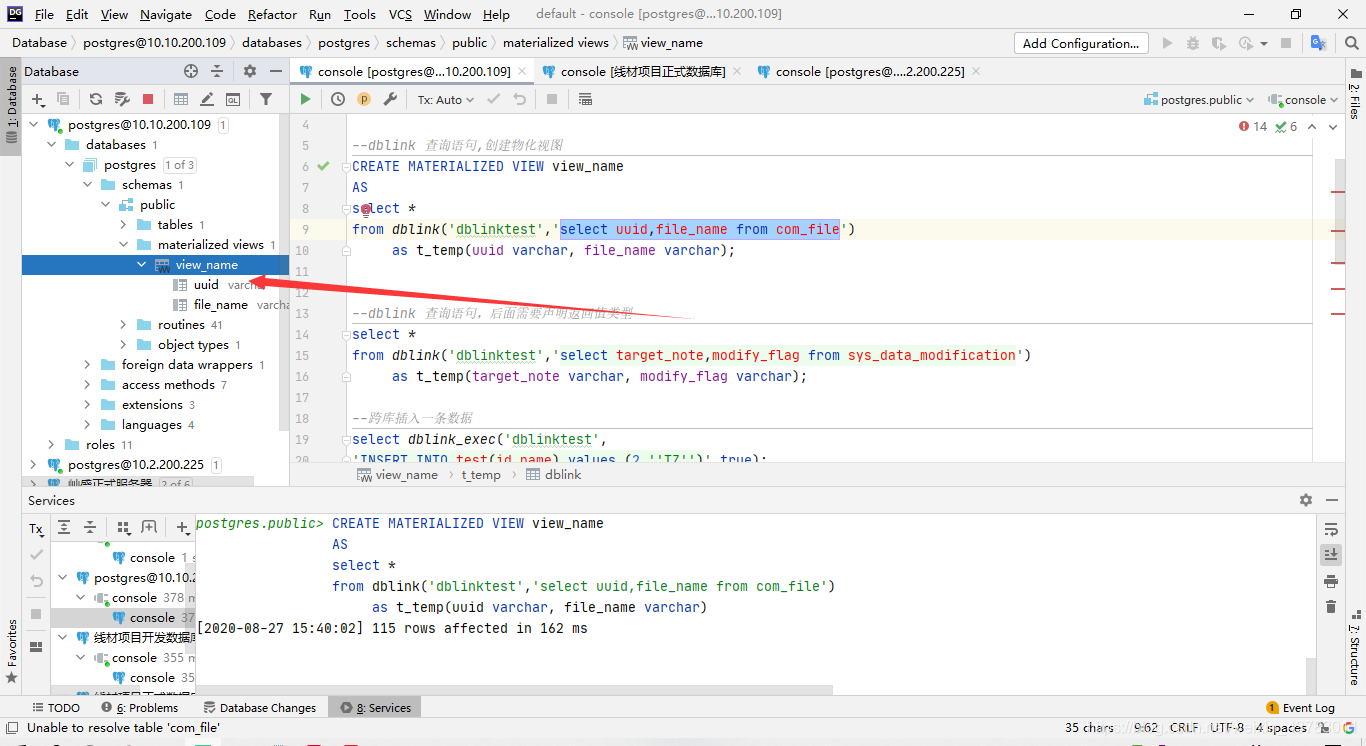Click 'materialized views' in the breadcrumb bar
1366x746 pixels.
tap(555, 43)
